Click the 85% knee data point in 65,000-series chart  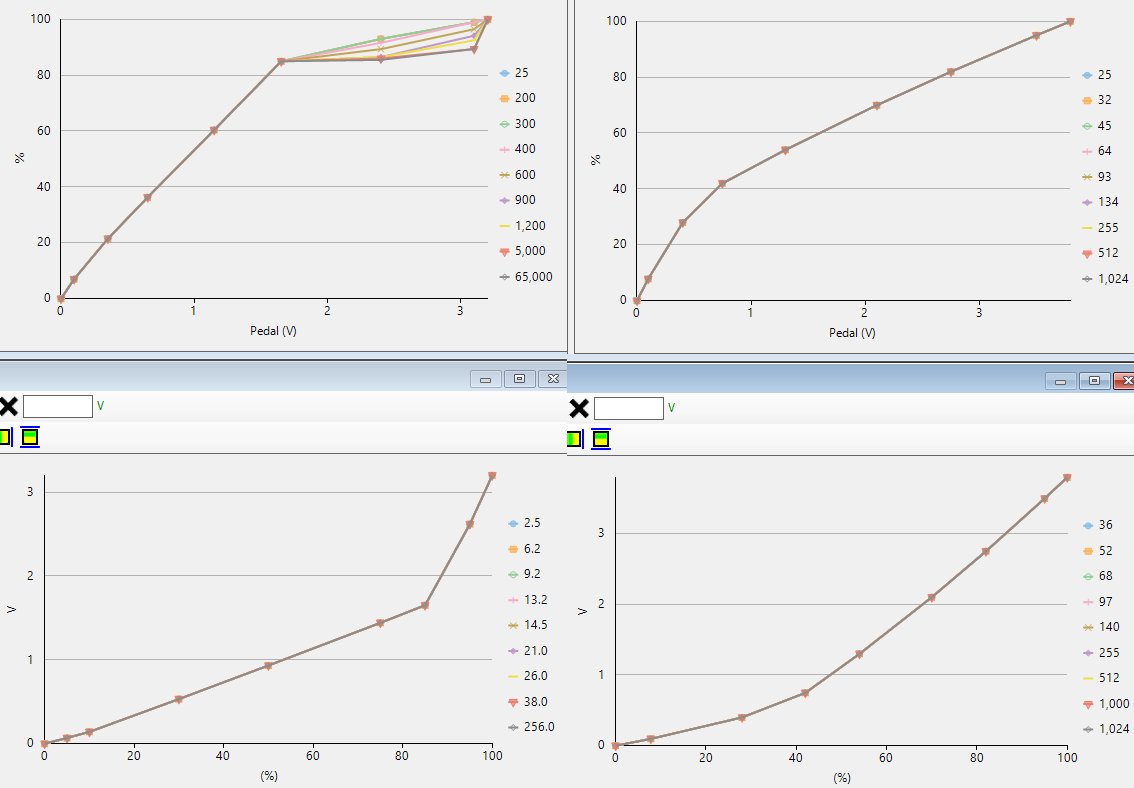click(281, 61)
